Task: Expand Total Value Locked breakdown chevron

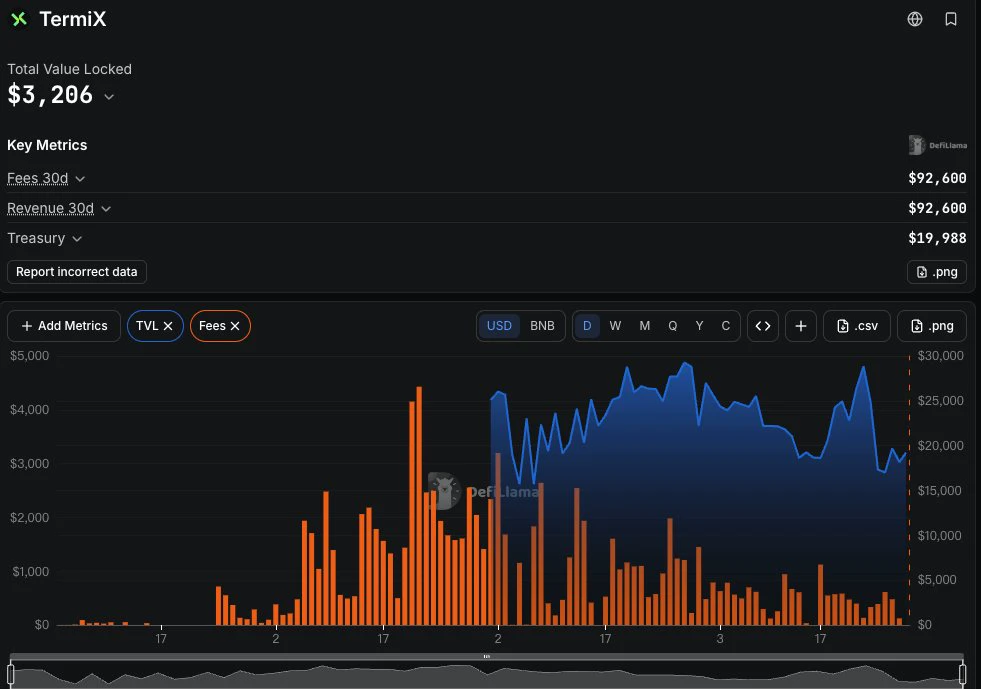Action: click(109, 97)
